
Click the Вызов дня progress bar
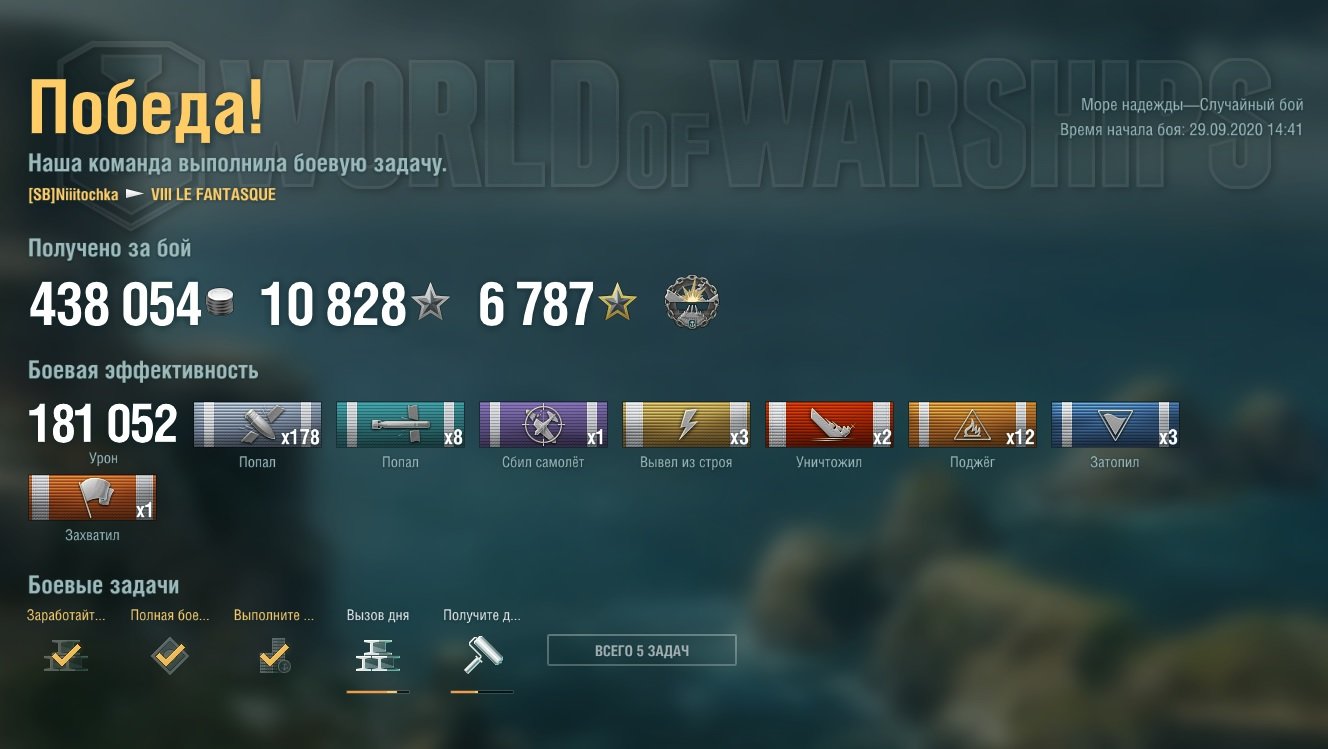[378, 691]
